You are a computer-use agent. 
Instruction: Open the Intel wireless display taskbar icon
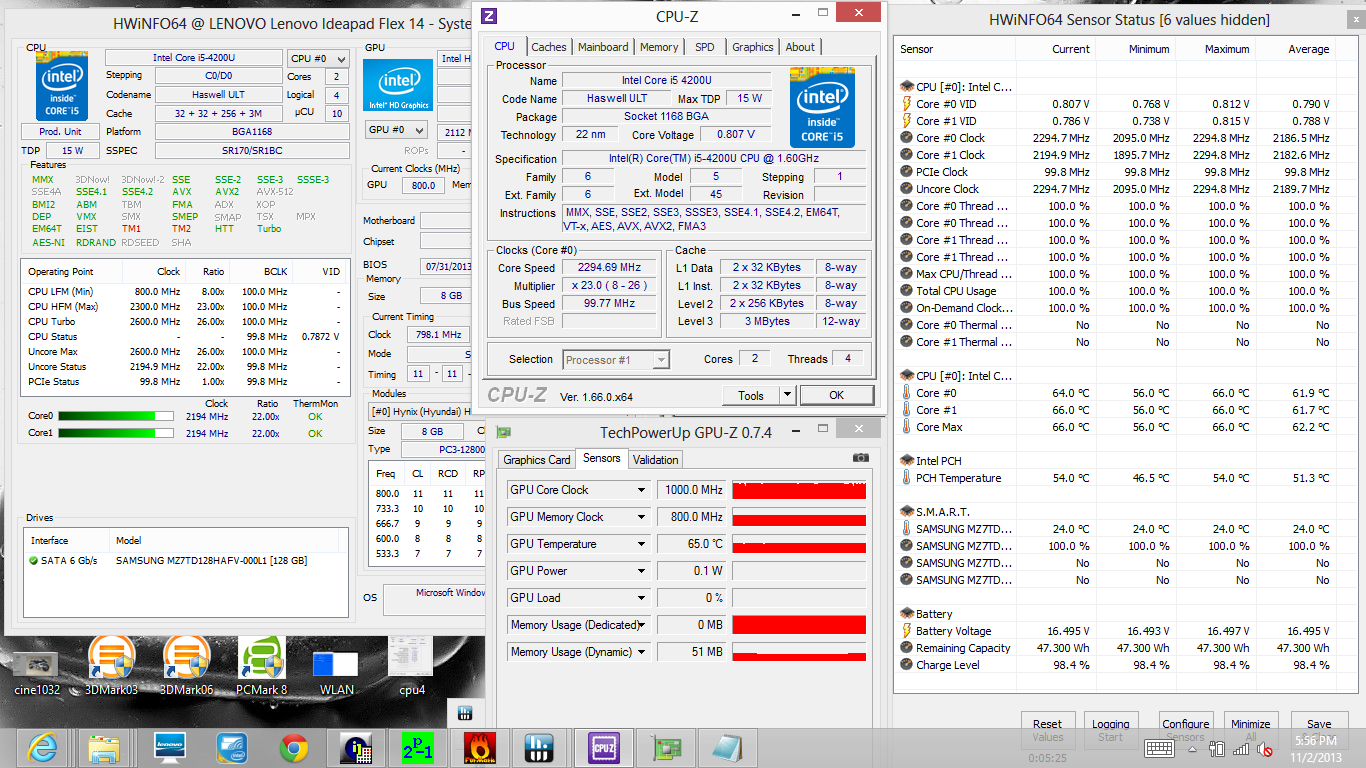pos(232,747)
